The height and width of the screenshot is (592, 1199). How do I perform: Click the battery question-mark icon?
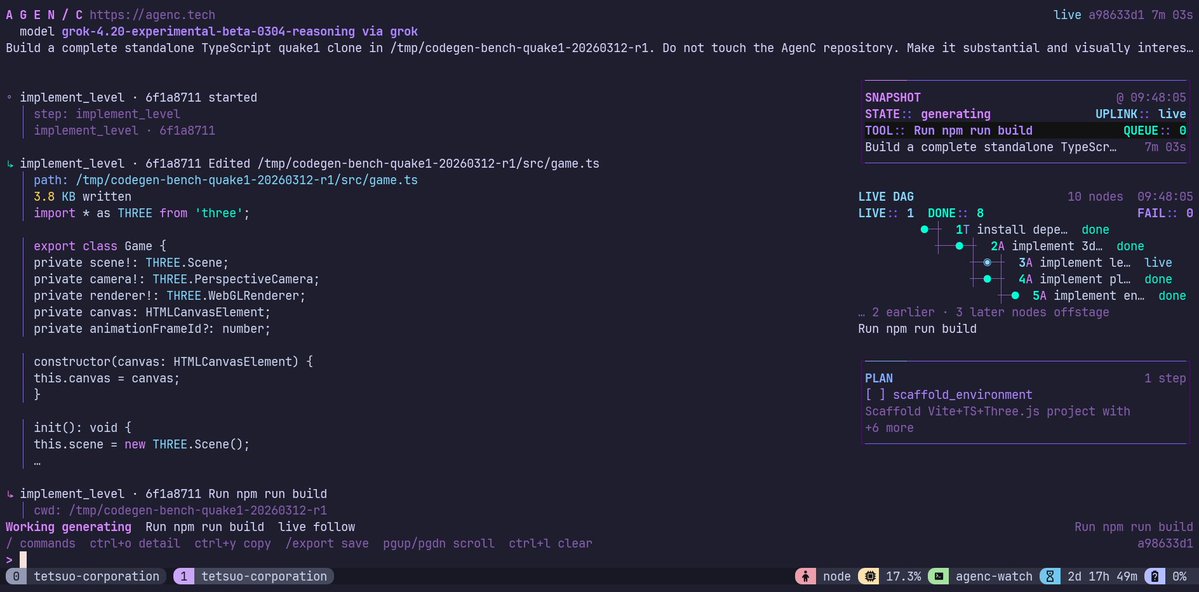(x=1155, y=577)
